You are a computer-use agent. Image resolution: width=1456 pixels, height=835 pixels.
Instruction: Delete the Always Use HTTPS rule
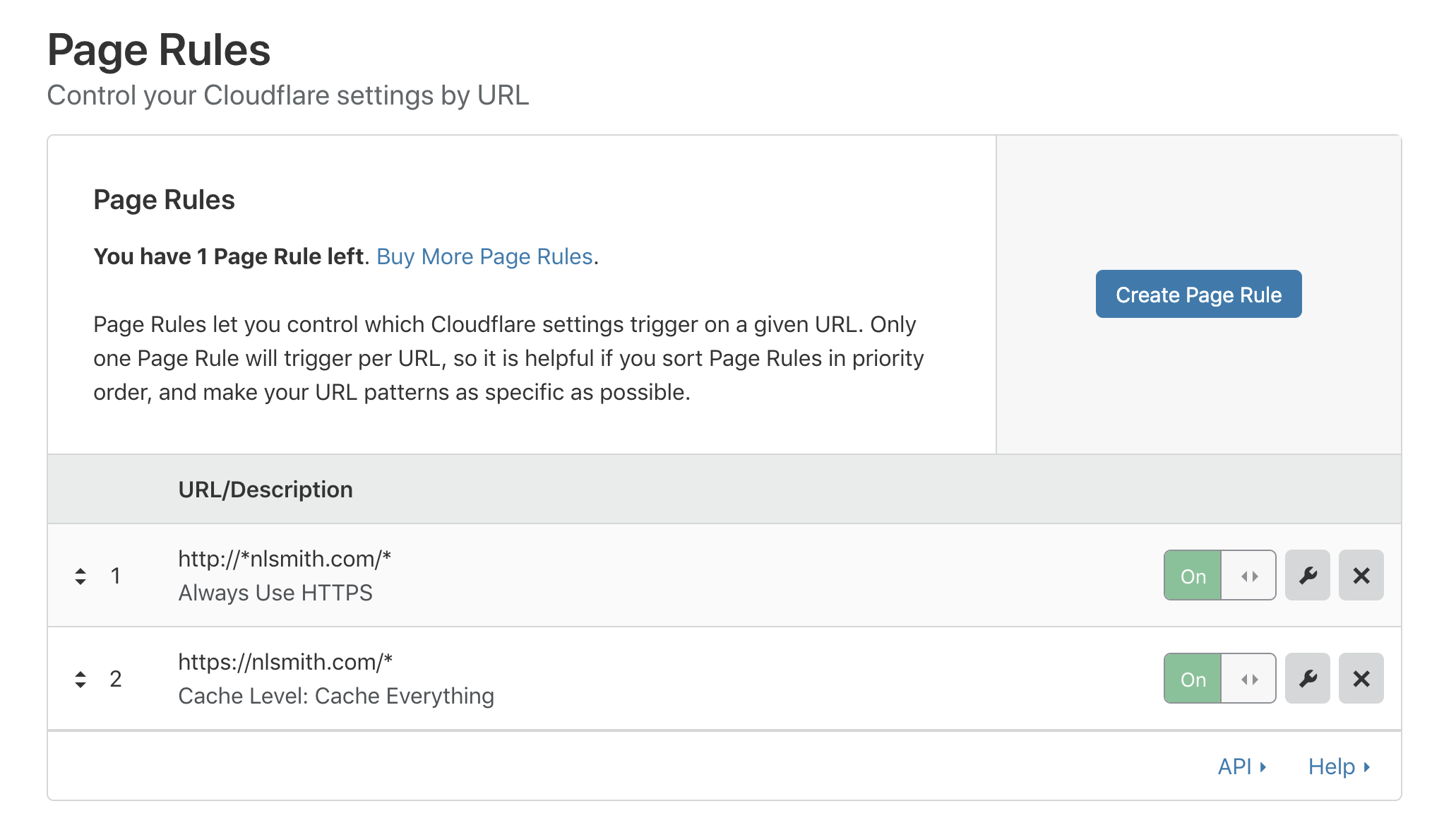[1361, 576]
